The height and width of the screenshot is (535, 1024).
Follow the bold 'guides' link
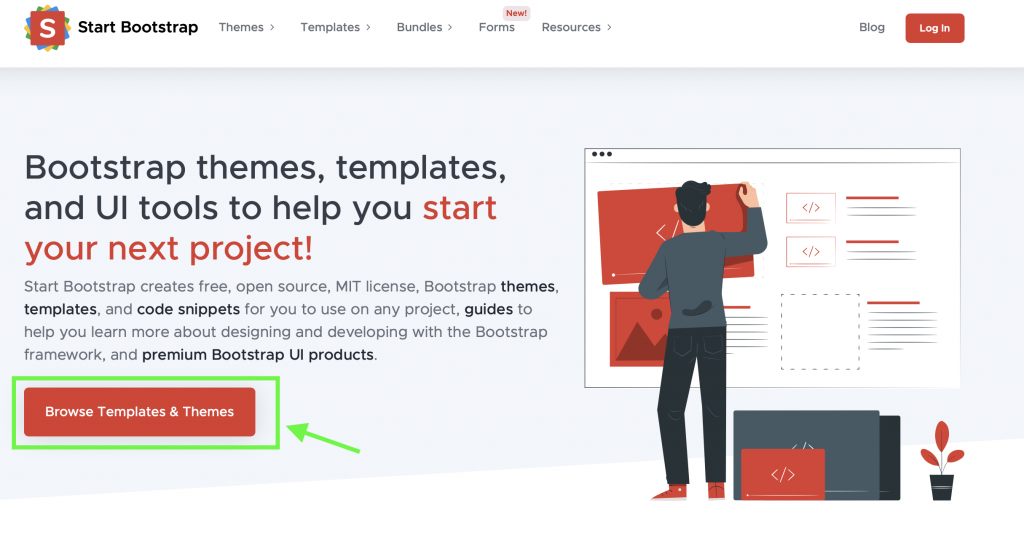pyautogui.click(x=488, y=309)
